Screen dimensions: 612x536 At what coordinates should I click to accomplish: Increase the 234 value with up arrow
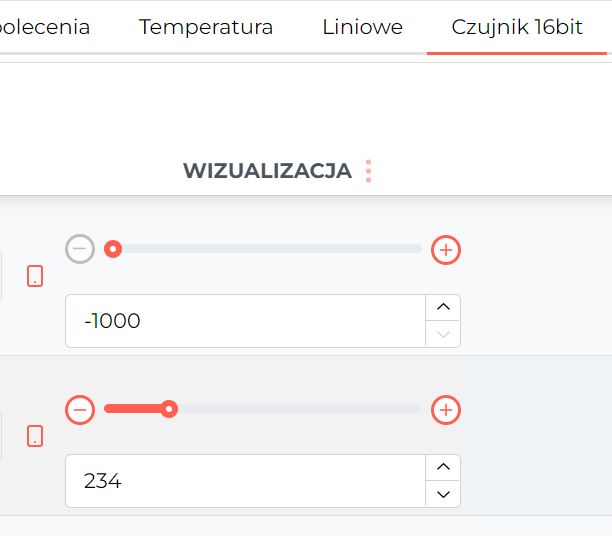443,467
